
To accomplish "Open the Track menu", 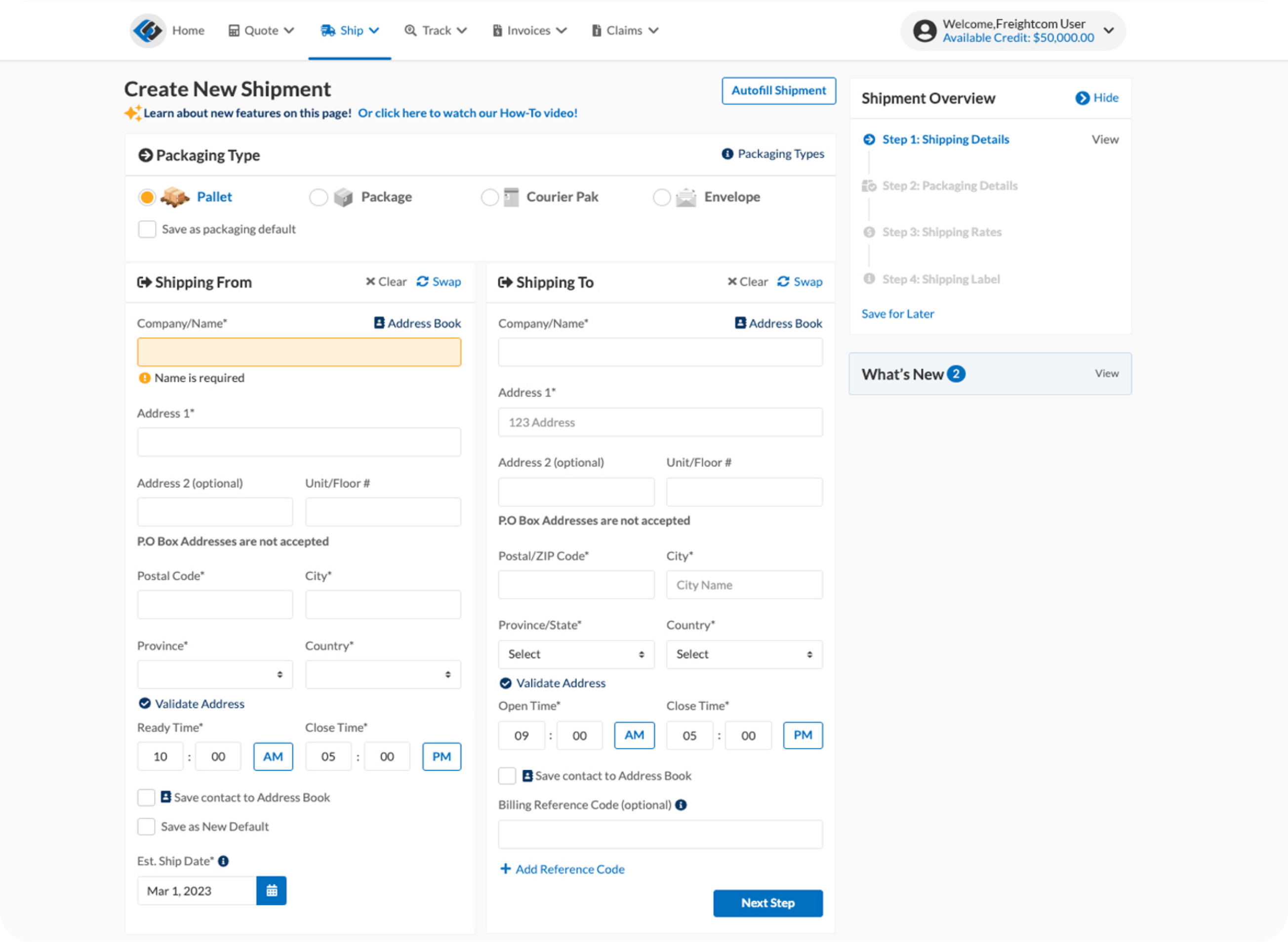I will (435, 30).
